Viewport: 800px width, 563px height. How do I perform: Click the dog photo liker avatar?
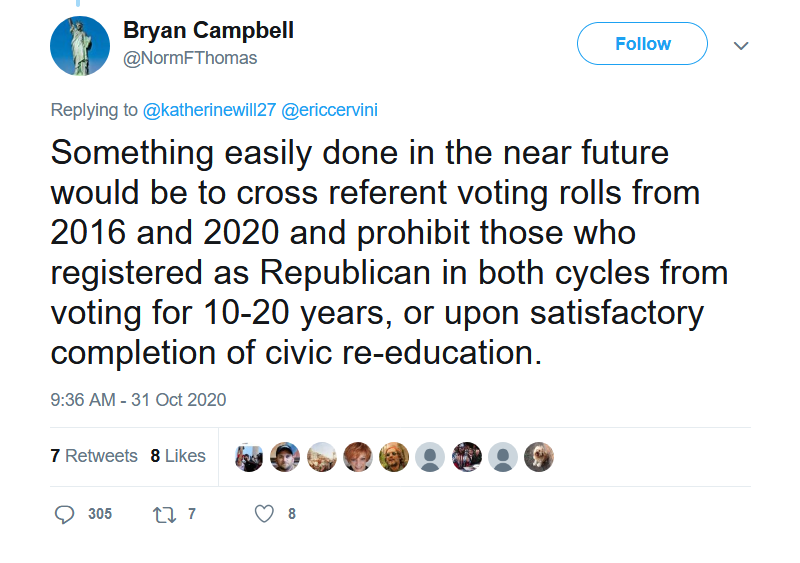539,457
